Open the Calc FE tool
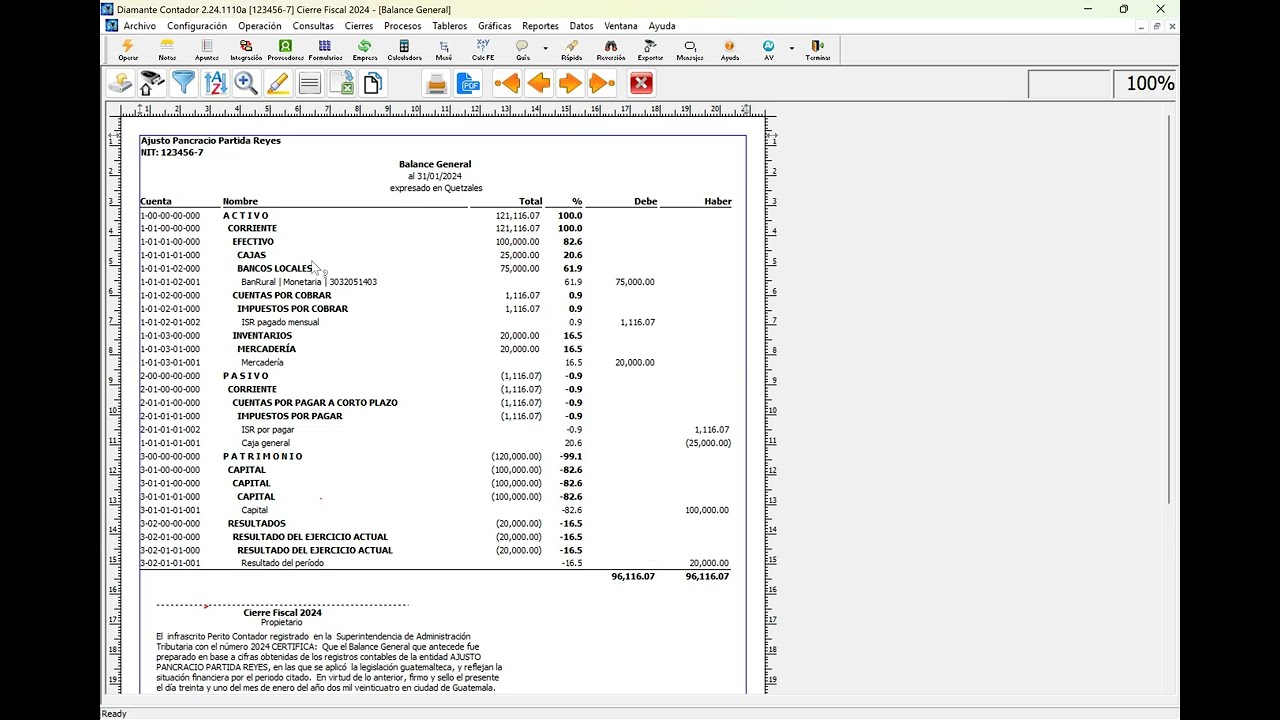Image resolution: width=1280 pixels, height=720 pixels. [483, 50]
